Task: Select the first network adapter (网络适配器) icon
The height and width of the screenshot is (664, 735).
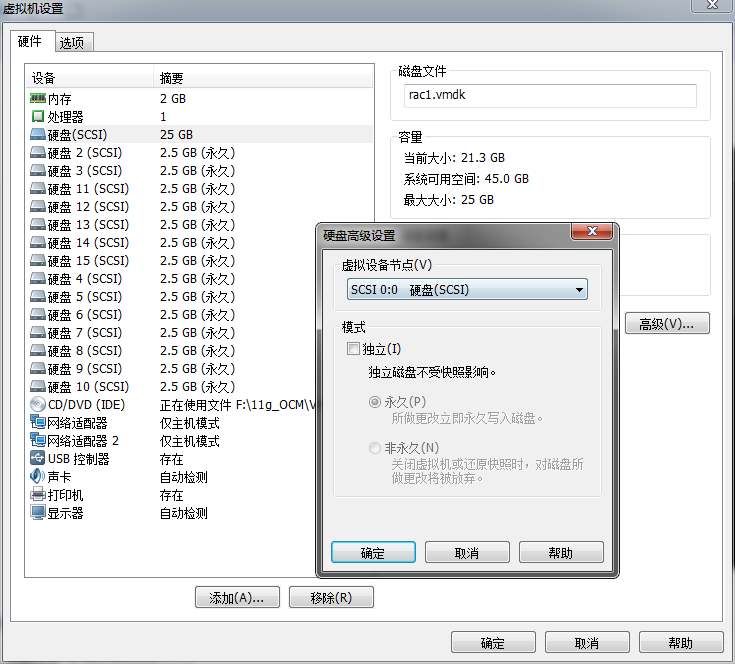Action: point(38,423)
